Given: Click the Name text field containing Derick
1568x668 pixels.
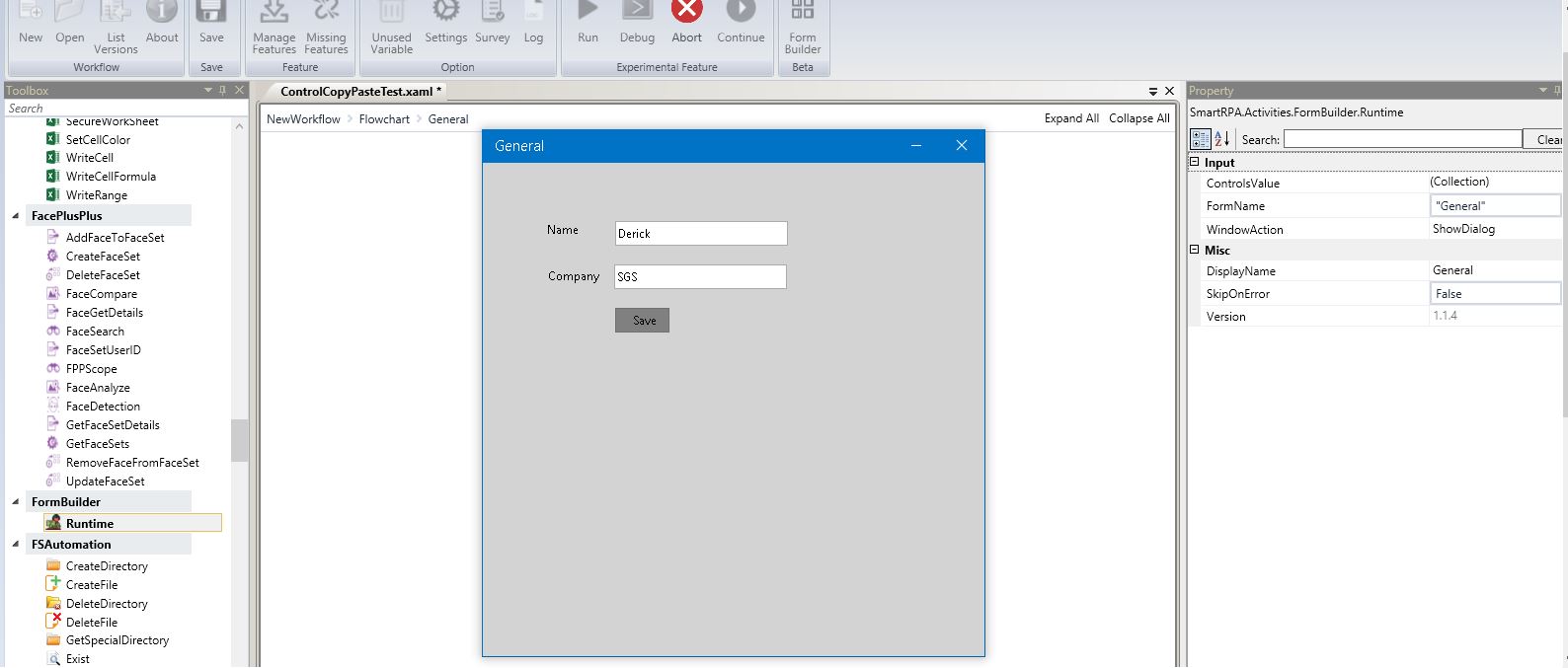Looking at the screenshot, I should tap(700, 234).
